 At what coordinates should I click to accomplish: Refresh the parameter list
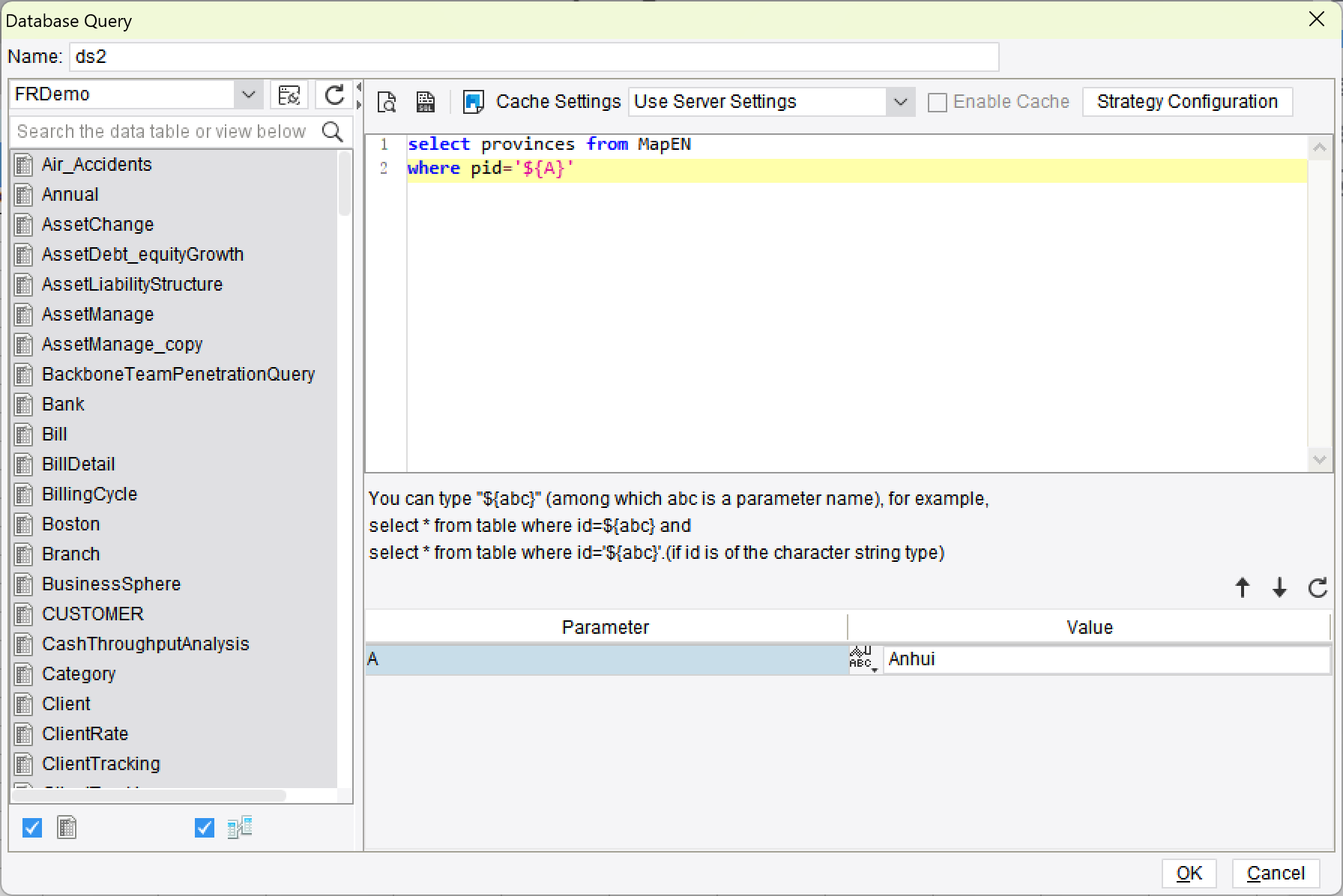pyautogui.click(x=1317, y=587)
